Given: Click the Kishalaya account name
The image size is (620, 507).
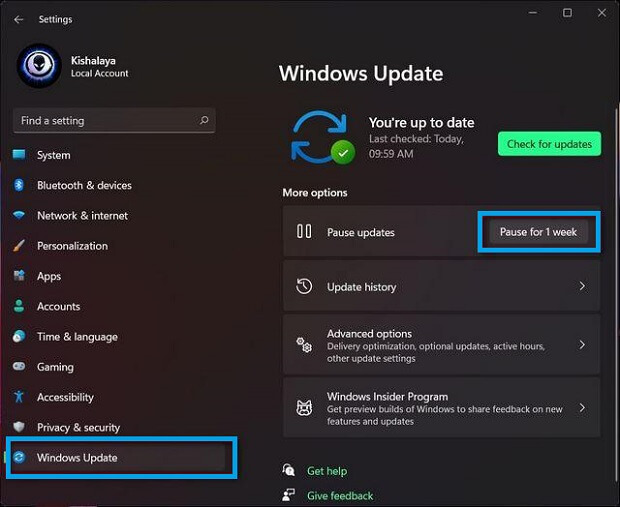Looking at the screenshot, I should [93, 61].
